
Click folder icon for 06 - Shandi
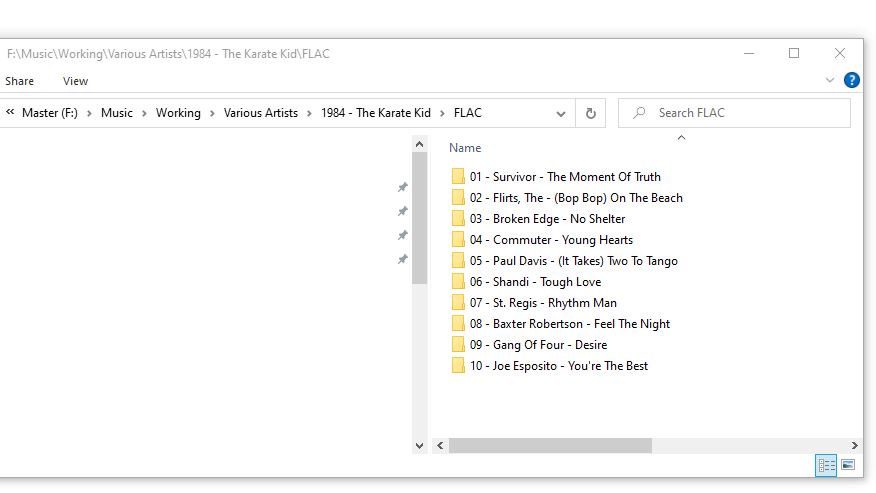click(x=458, y=282)
